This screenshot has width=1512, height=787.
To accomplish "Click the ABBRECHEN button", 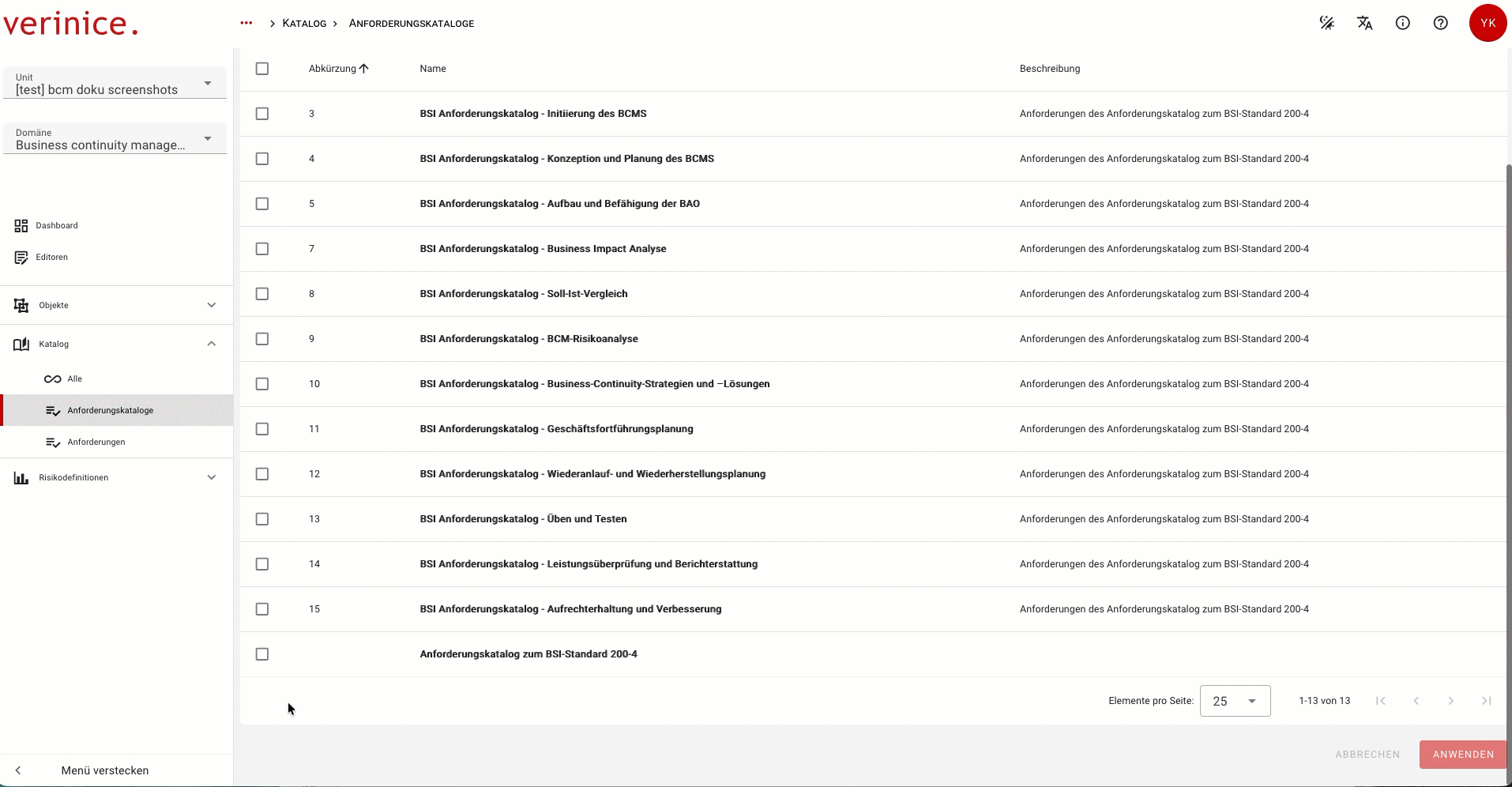I will (1367, 755).
